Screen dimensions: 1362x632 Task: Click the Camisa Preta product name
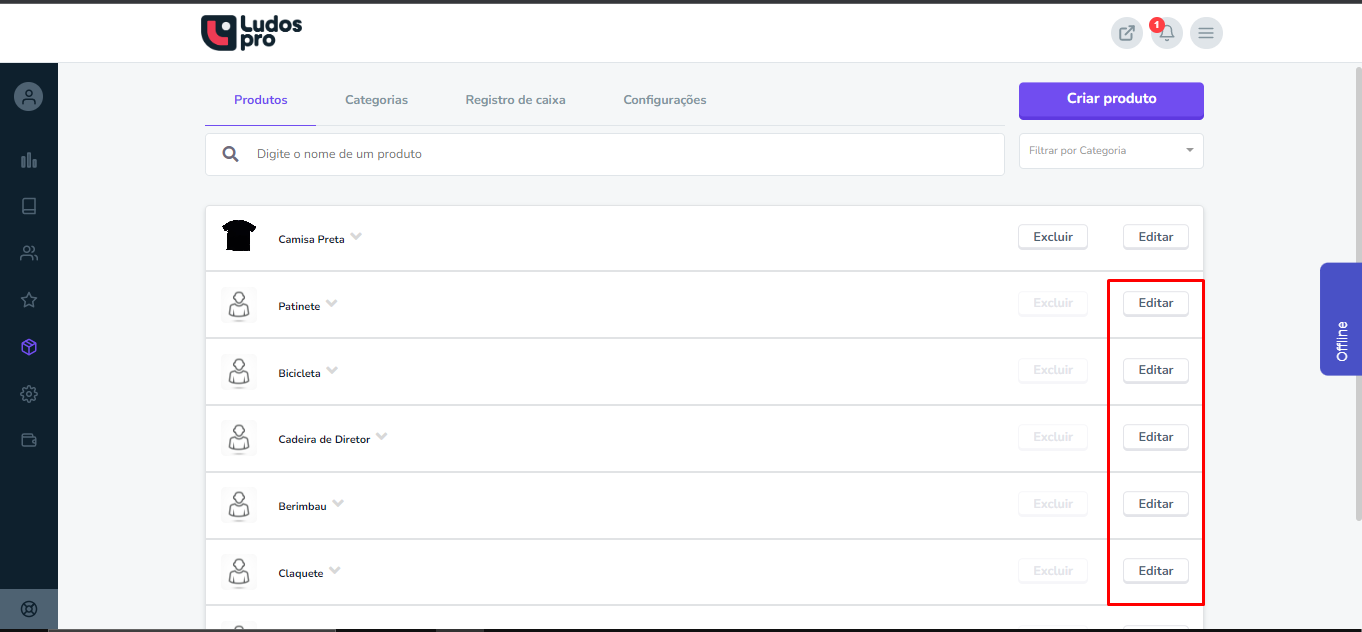pos(311,240)
